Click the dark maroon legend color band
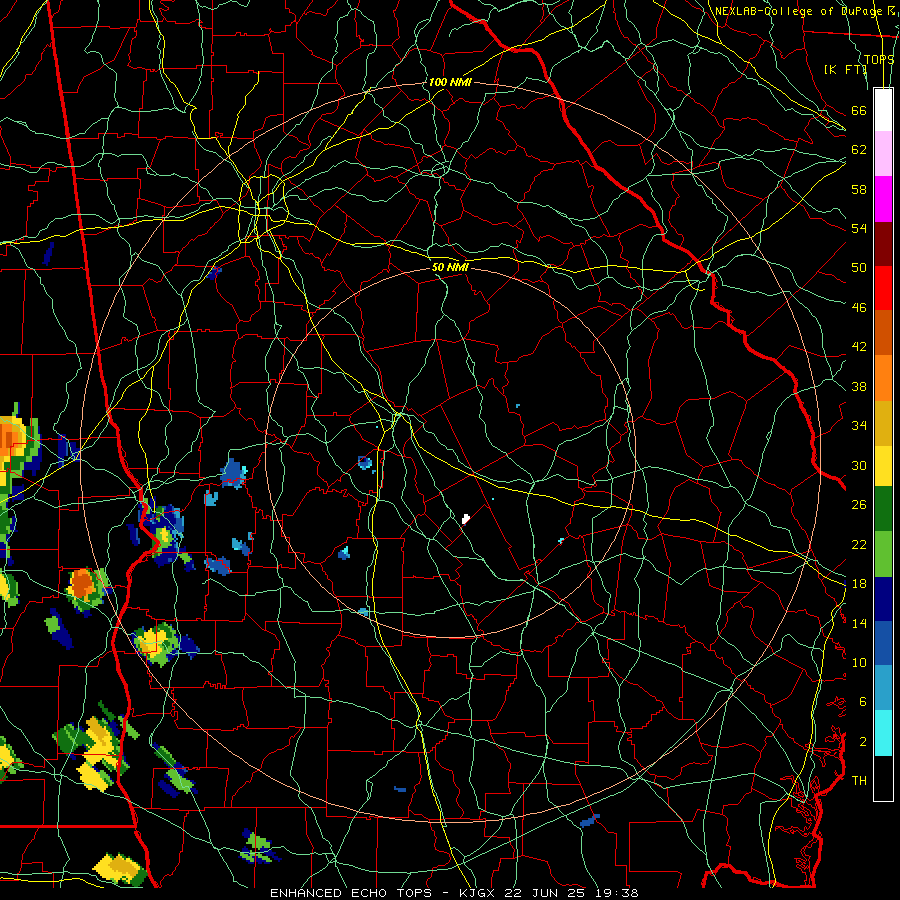This screenshot has width=900, height=900. [x=883, y=243]
